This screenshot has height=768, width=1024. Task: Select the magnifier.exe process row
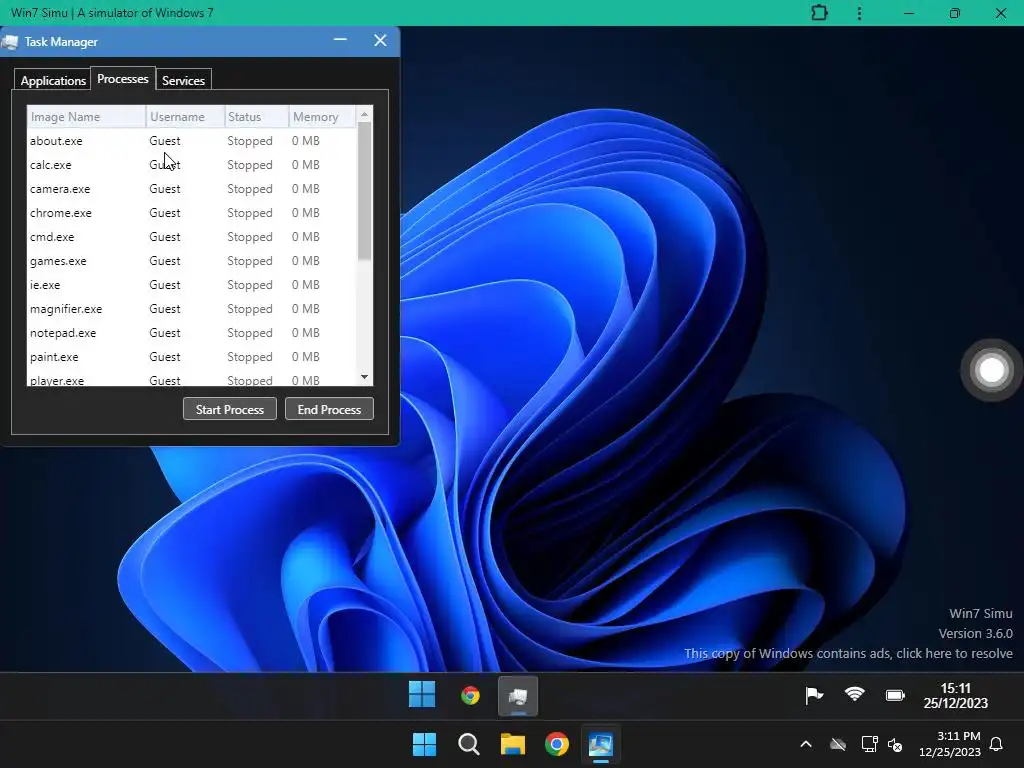click(192, 309)
